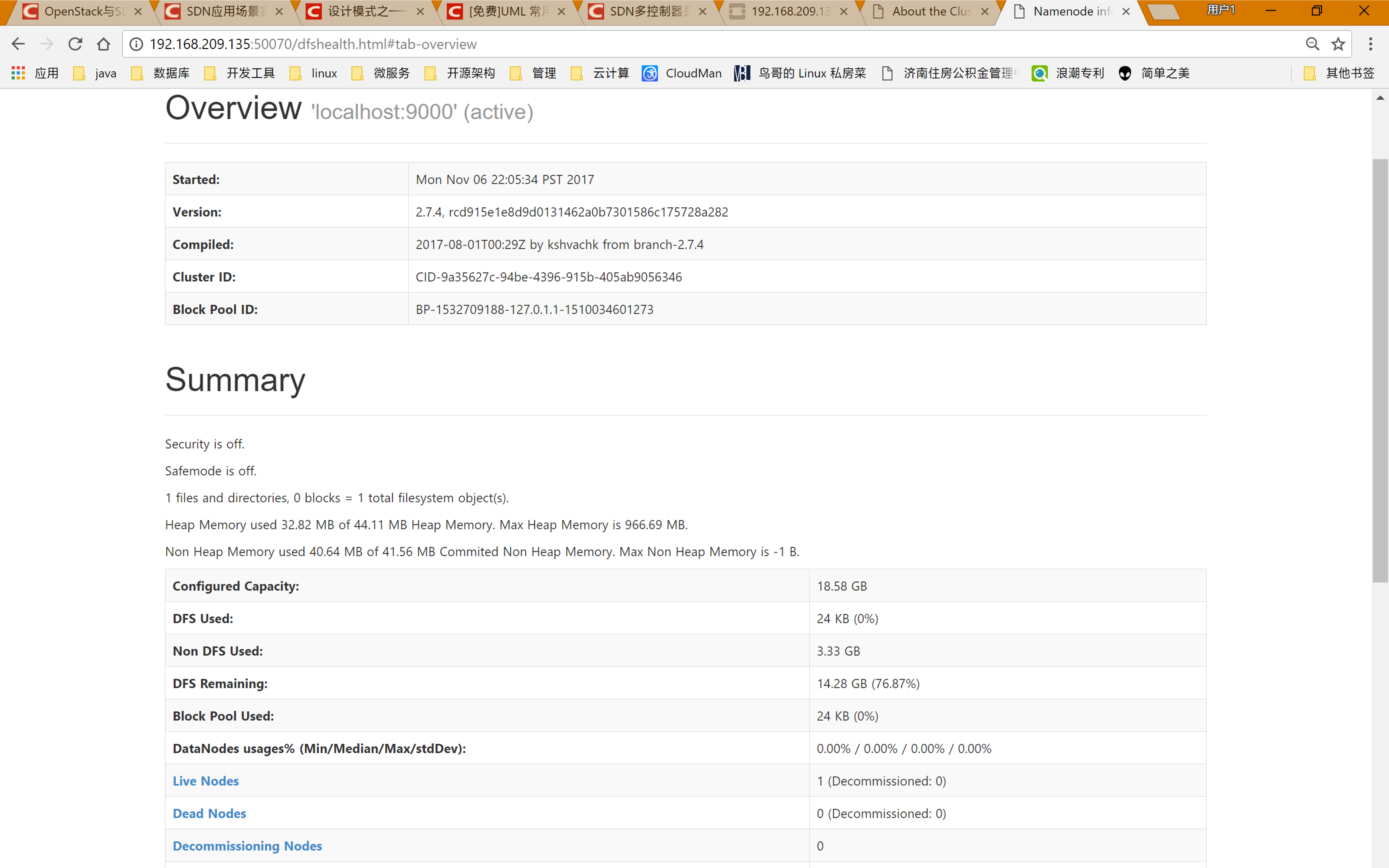
Task: Click the Cluster ID value CID-9a35627c
Action: (x=549, y=277)
